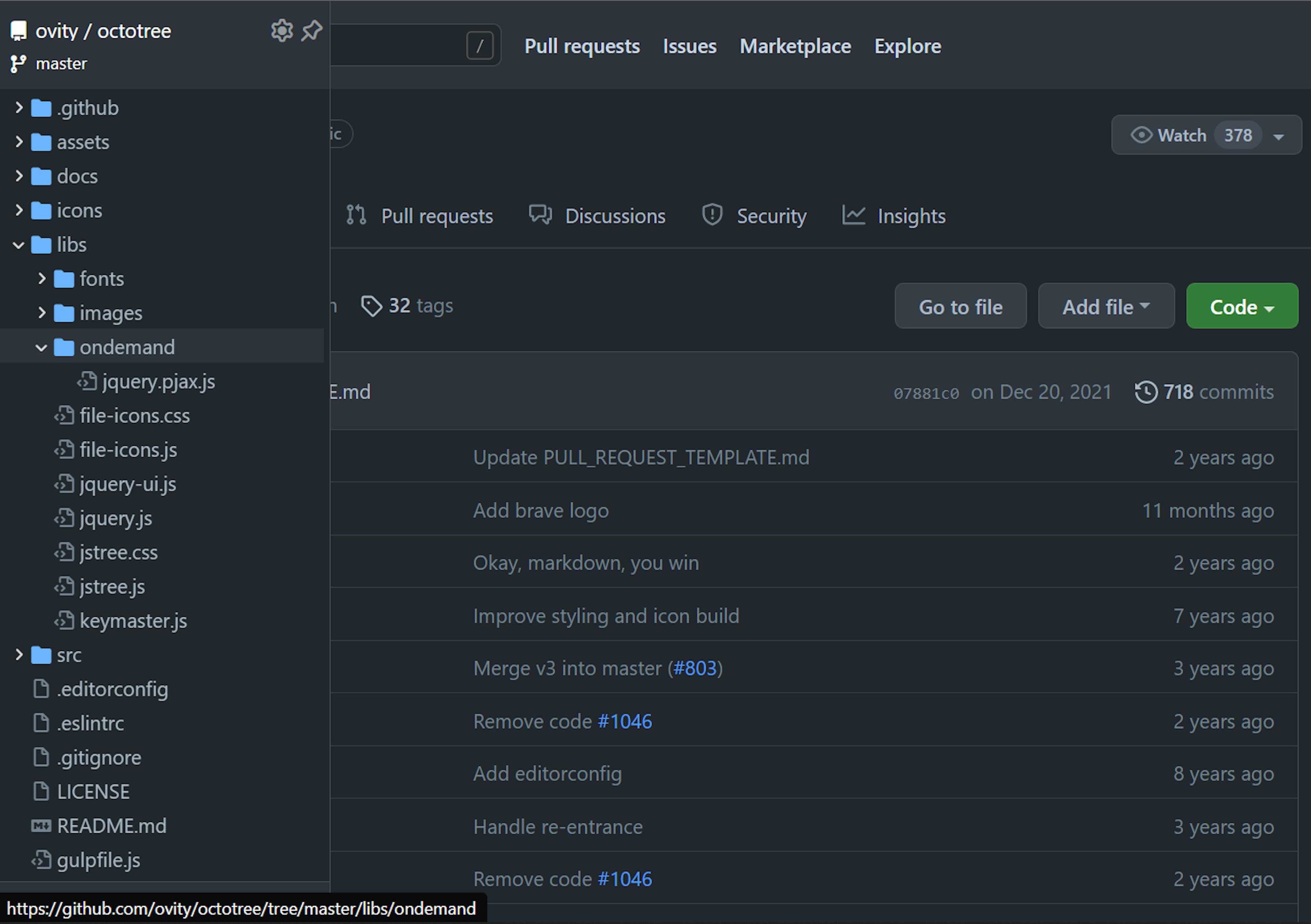Open the 32 tags link

[x=407, y=307]
